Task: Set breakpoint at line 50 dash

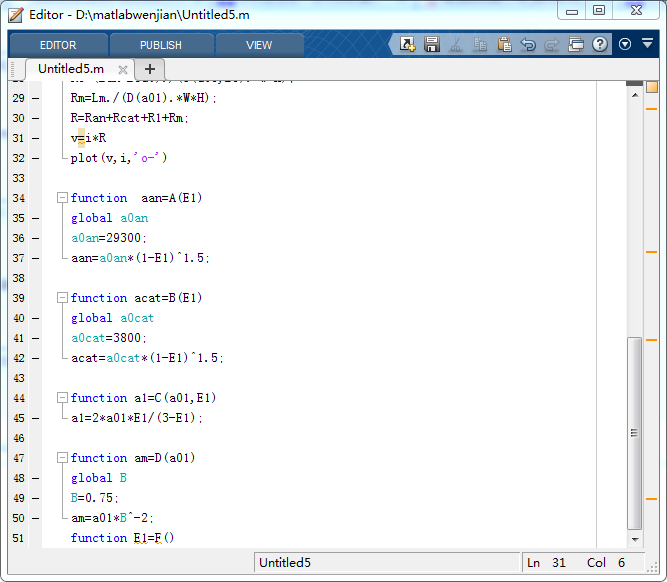Action: pyautogui.click(x=36, y=518)
